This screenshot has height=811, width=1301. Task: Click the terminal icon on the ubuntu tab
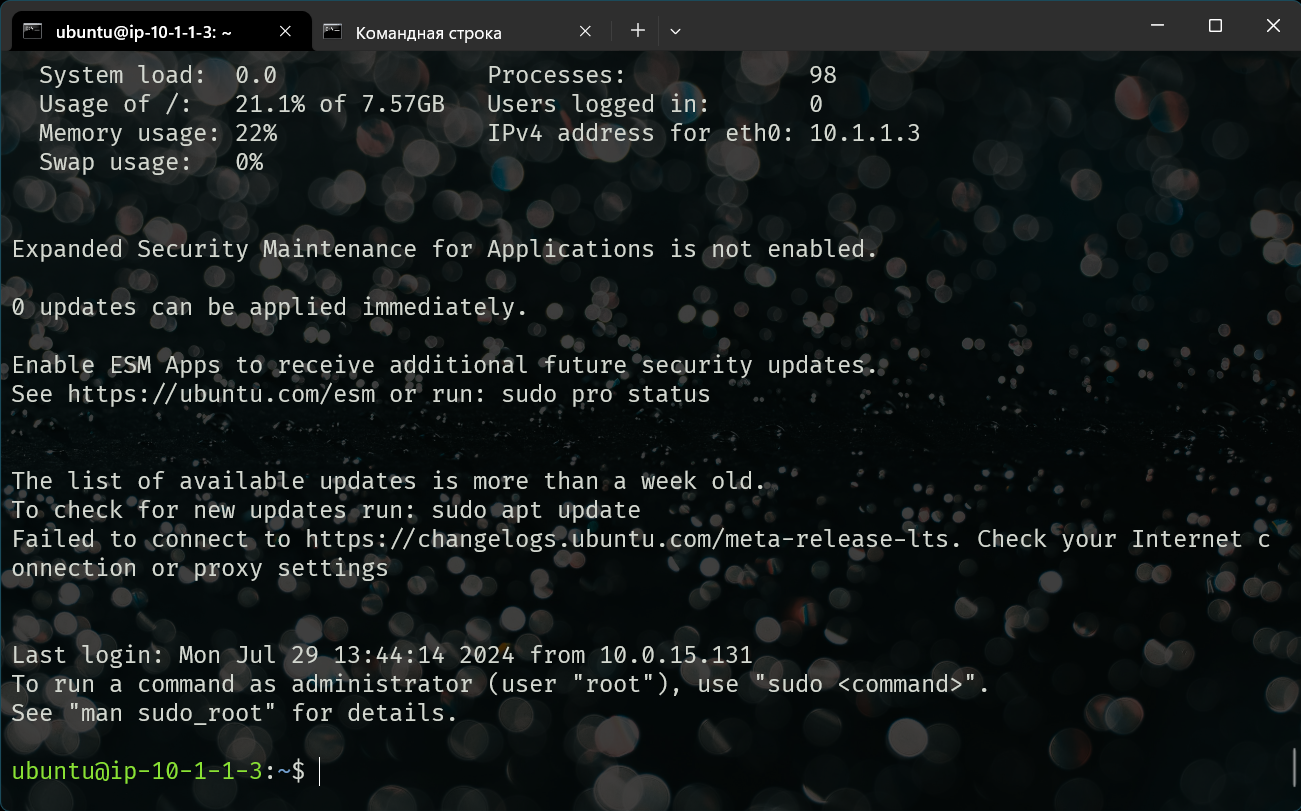coord(33,32)
